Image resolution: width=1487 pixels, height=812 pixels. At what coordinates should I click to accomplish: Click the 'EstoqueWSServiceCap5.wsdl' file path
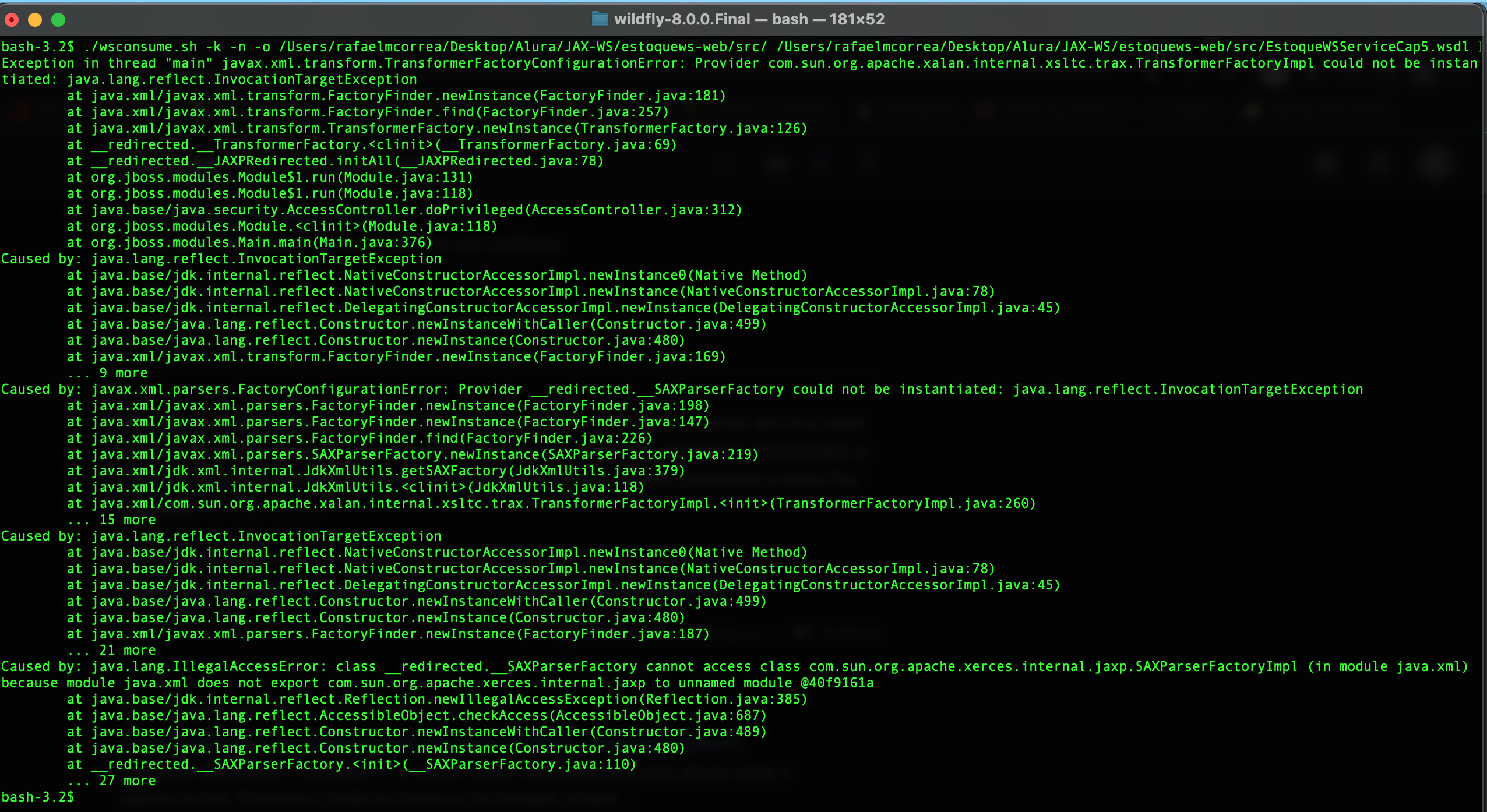(1367, 47)
